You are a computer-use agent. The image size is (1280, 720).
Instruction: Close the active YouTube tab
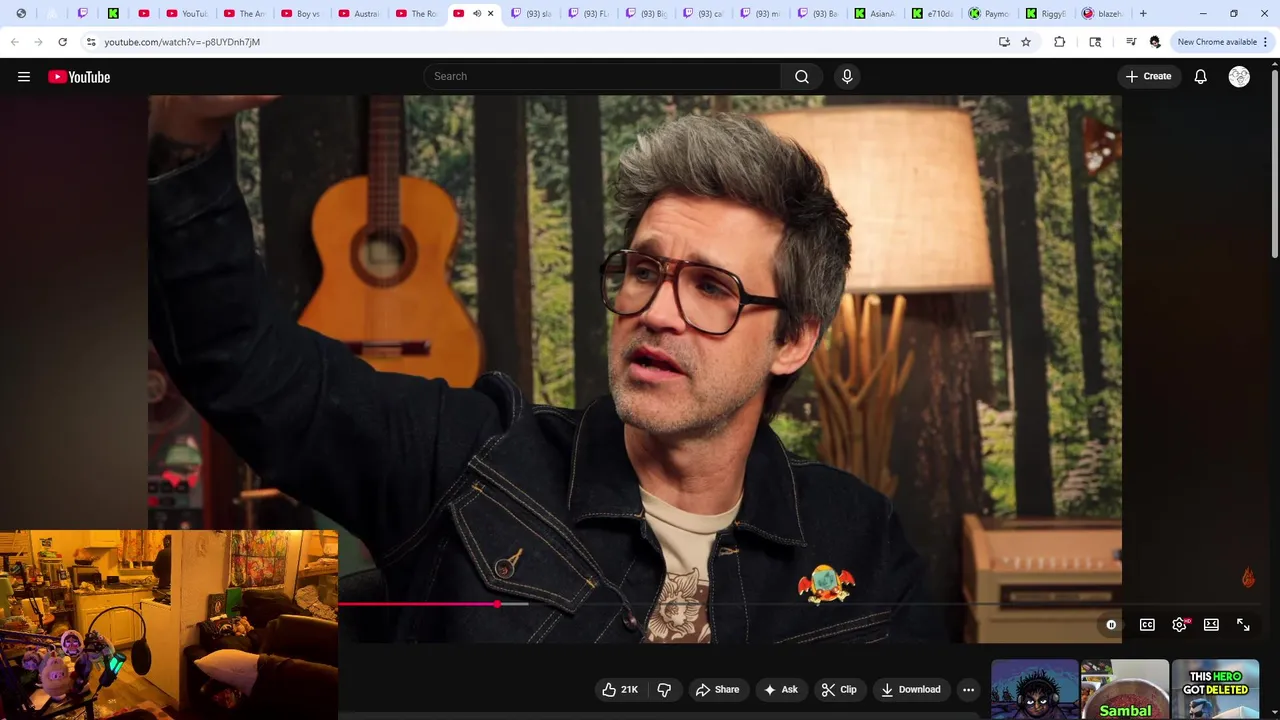tap(491, 14)
